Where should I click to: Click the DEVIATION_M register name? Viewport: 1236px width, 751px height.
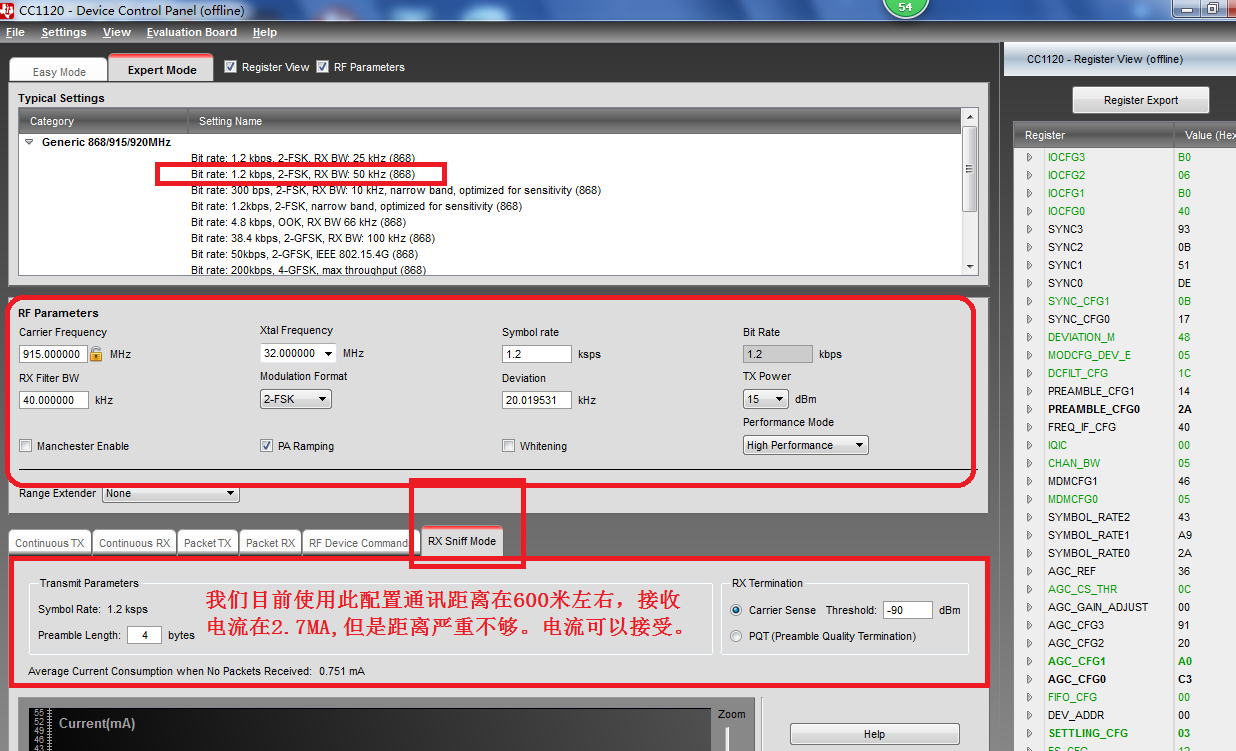(x=1081, y=337)
